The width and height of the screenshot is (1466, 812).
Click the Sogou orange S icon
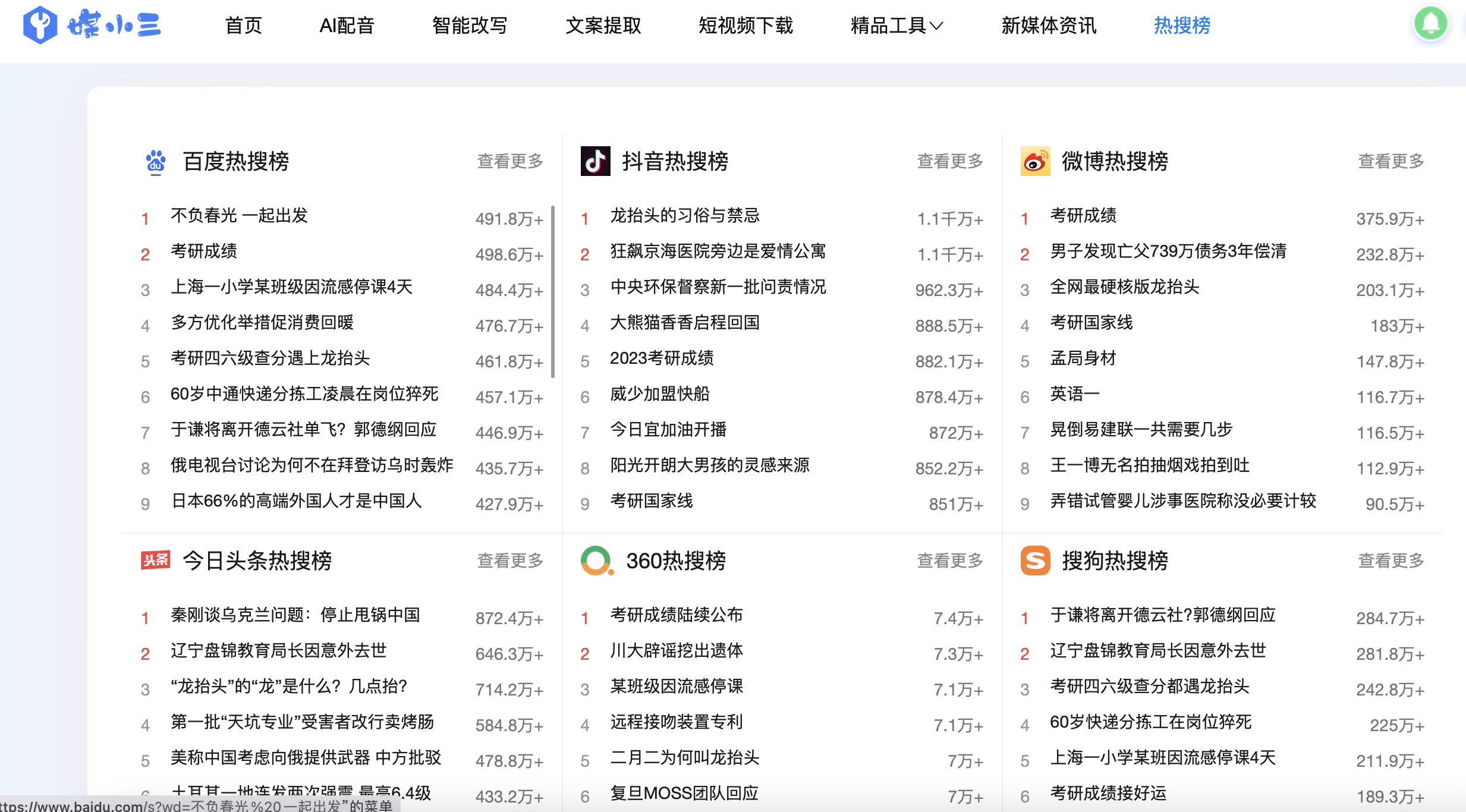click(x=1036, y=561)
